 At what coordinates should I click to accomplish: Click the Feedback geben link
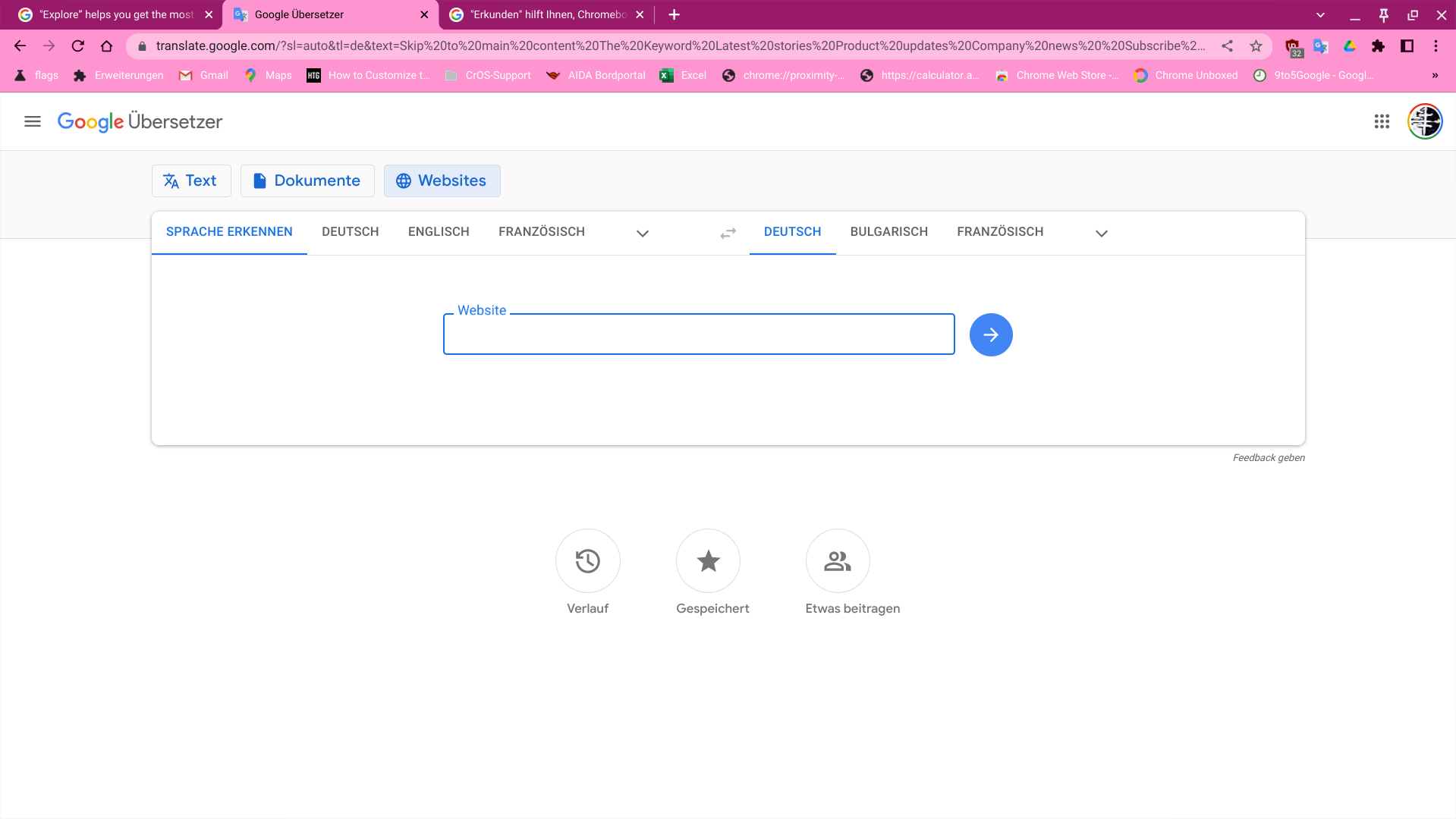click(1269, 458)
